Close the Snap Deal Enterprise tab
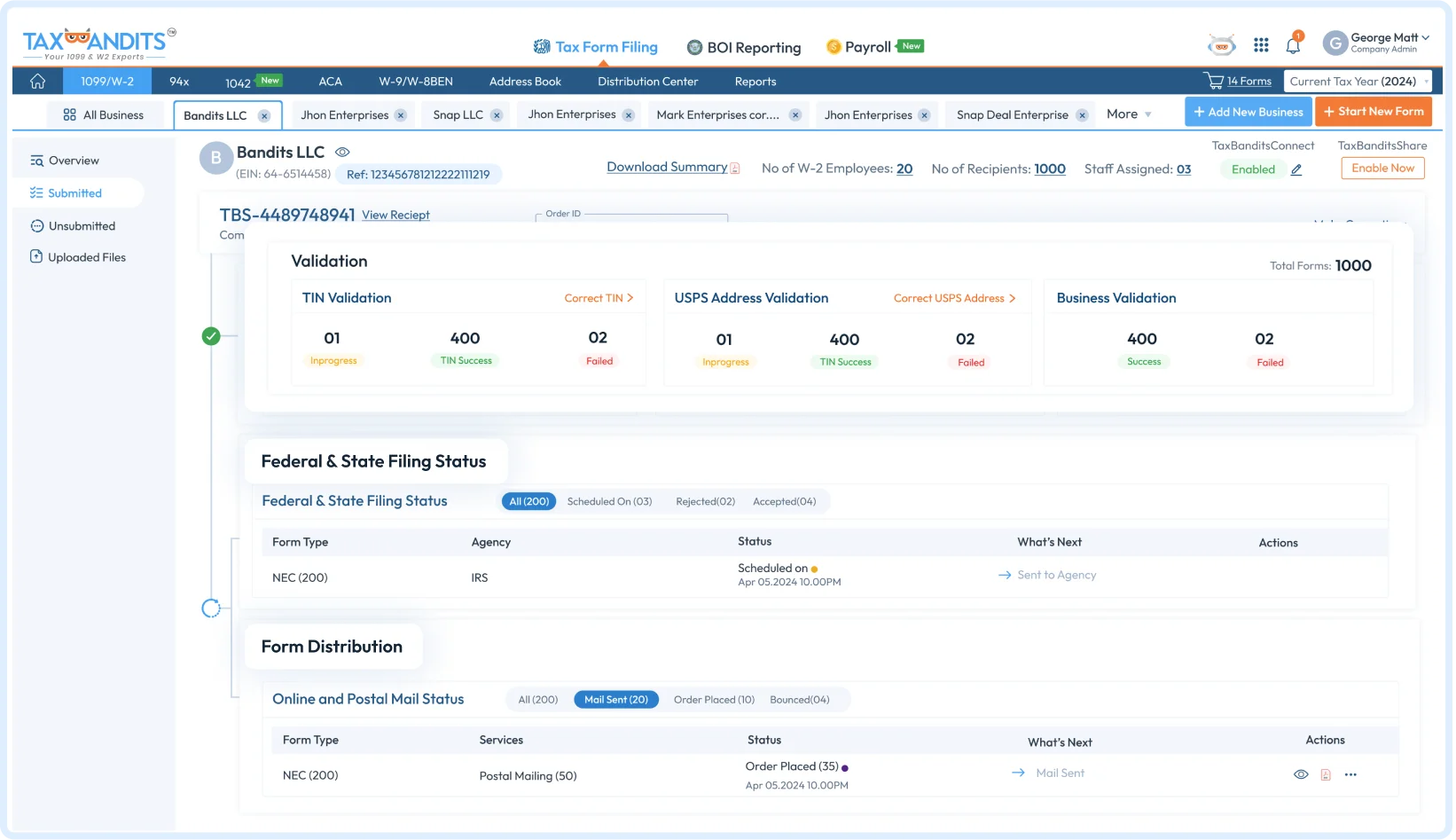 point(1083,115)
